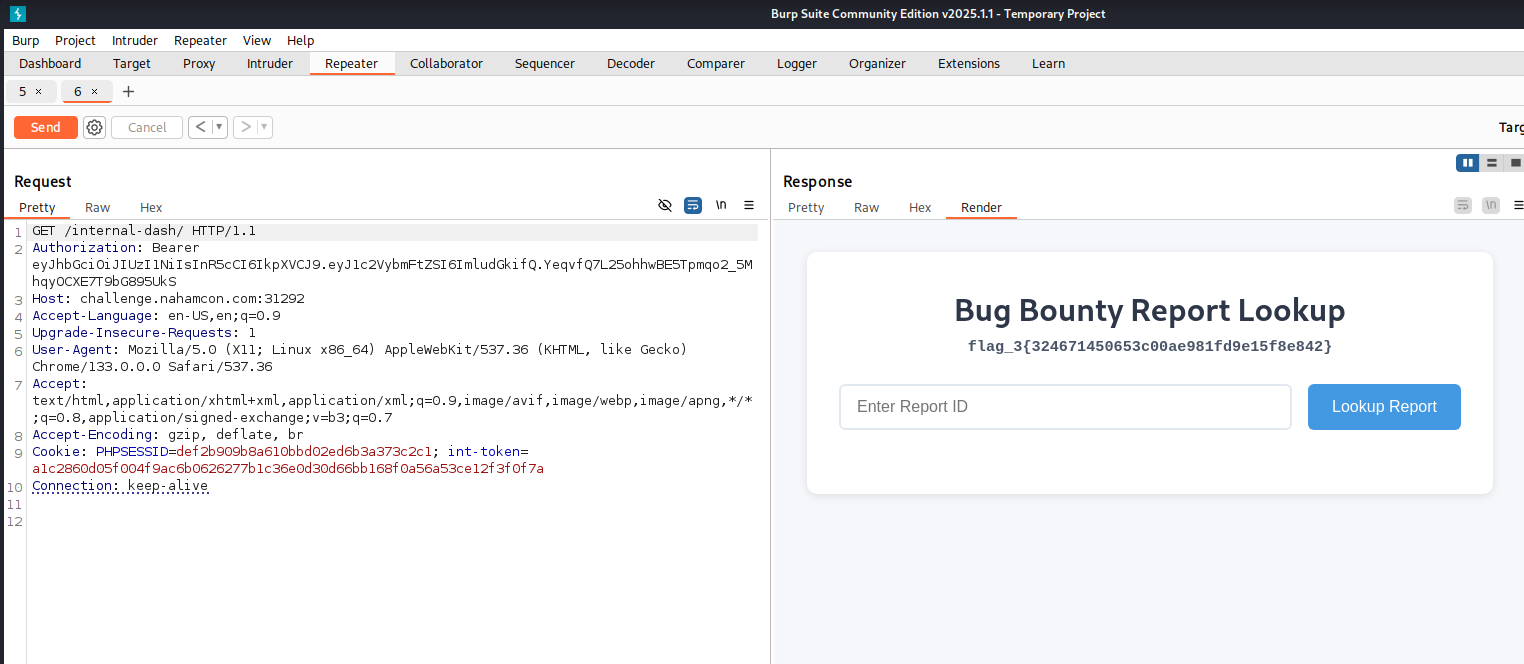The height and width of the screenshot is (664, 1524).
Task: Select Request Hex view
Action: [x=151, y=207]
